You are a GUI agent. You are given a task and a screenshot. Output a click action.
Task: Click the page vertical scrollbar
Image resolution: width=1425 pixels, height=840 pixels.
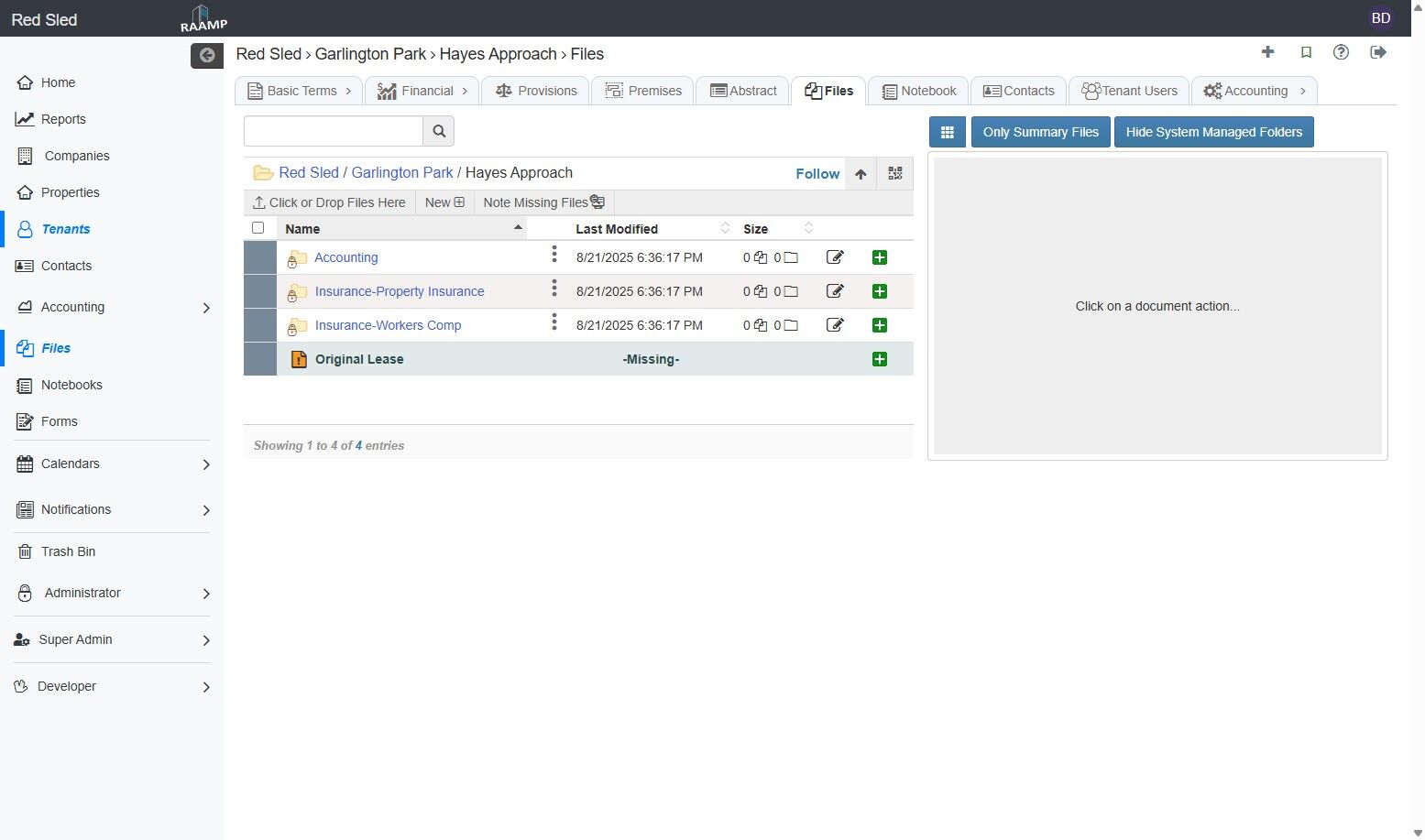coord(1418,420)
